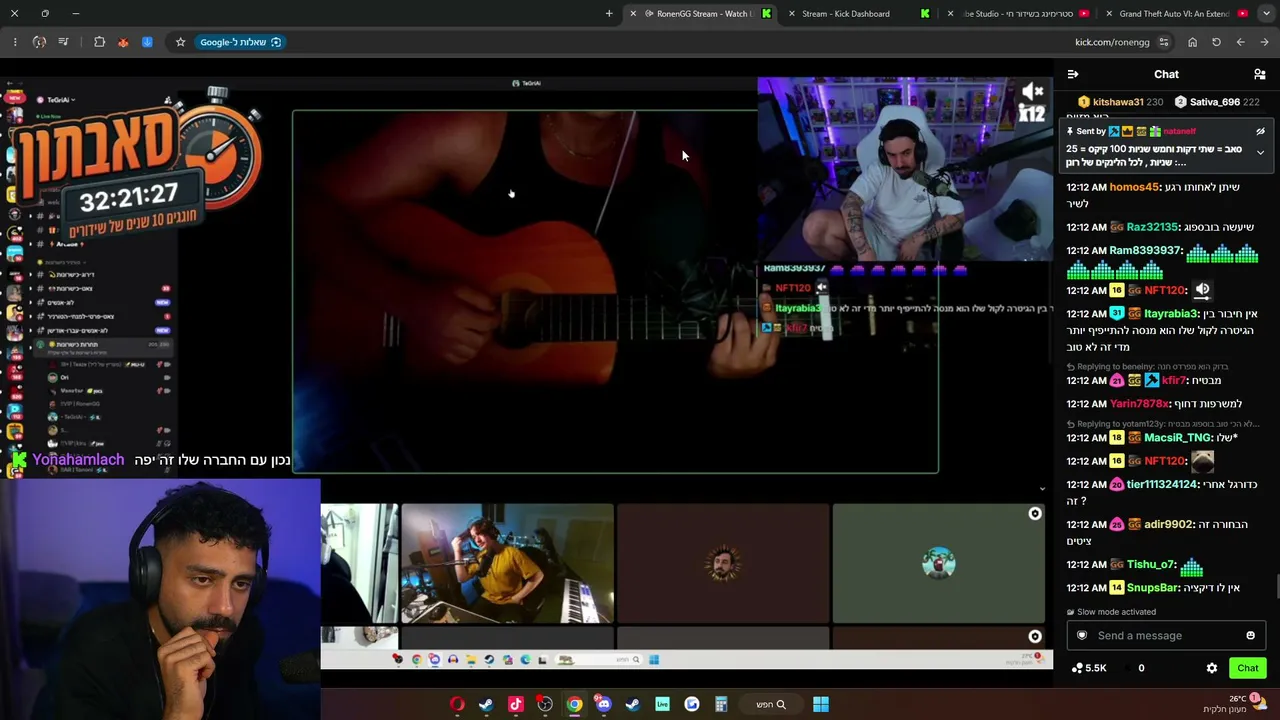Open MacsiR_TNG user card
Image resolution: width=1280 pixels, height=720 pixels.
(x=1178, y=438)
